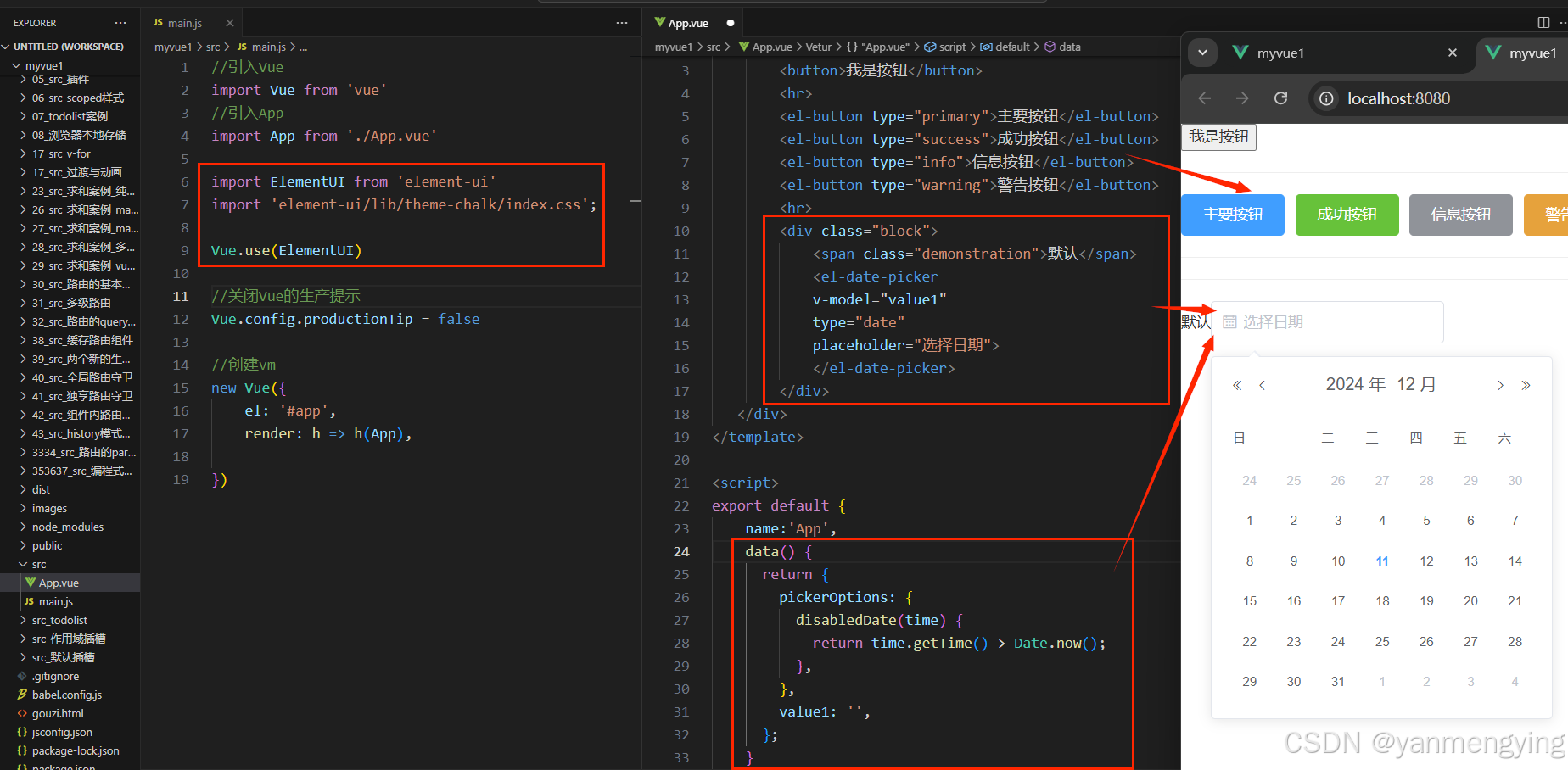Jump to next year in date picker
The image size is (1568, 770).
pyautogui.click(x=1526, y=386)
